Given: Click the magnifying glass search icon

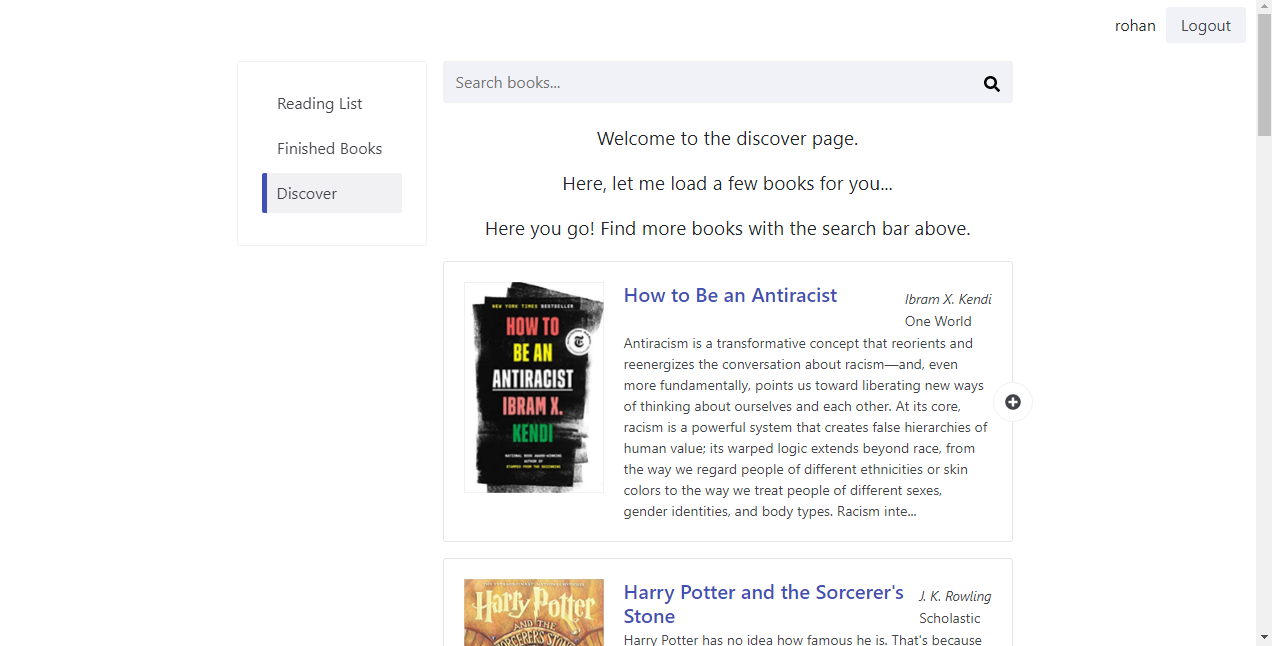Looking at the screenshot, I should pos(991,83).
